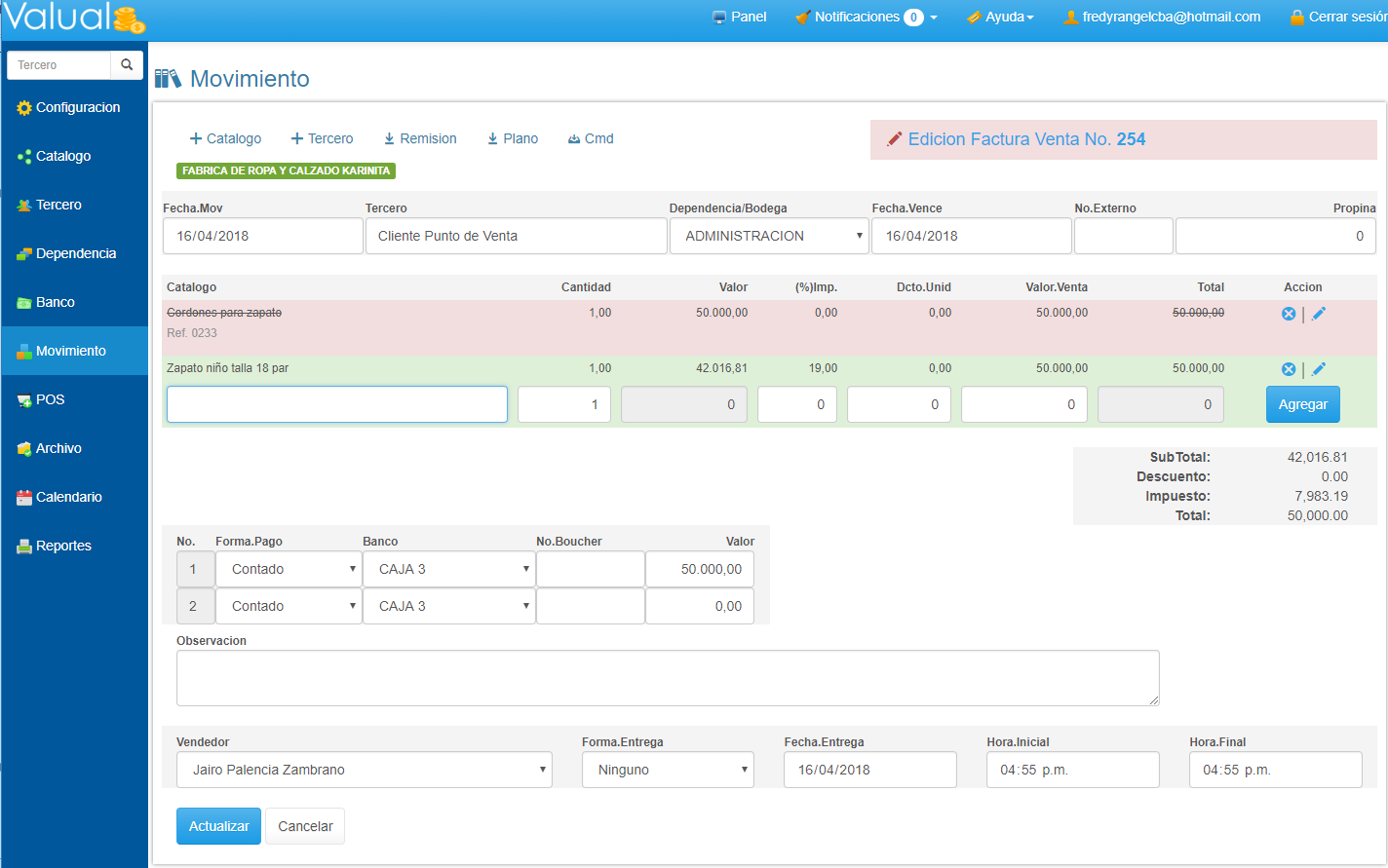This screenshot has width=1388, height=868.
Task: Edit the Cordones para zapato row
Action: tap(1319, 314)
